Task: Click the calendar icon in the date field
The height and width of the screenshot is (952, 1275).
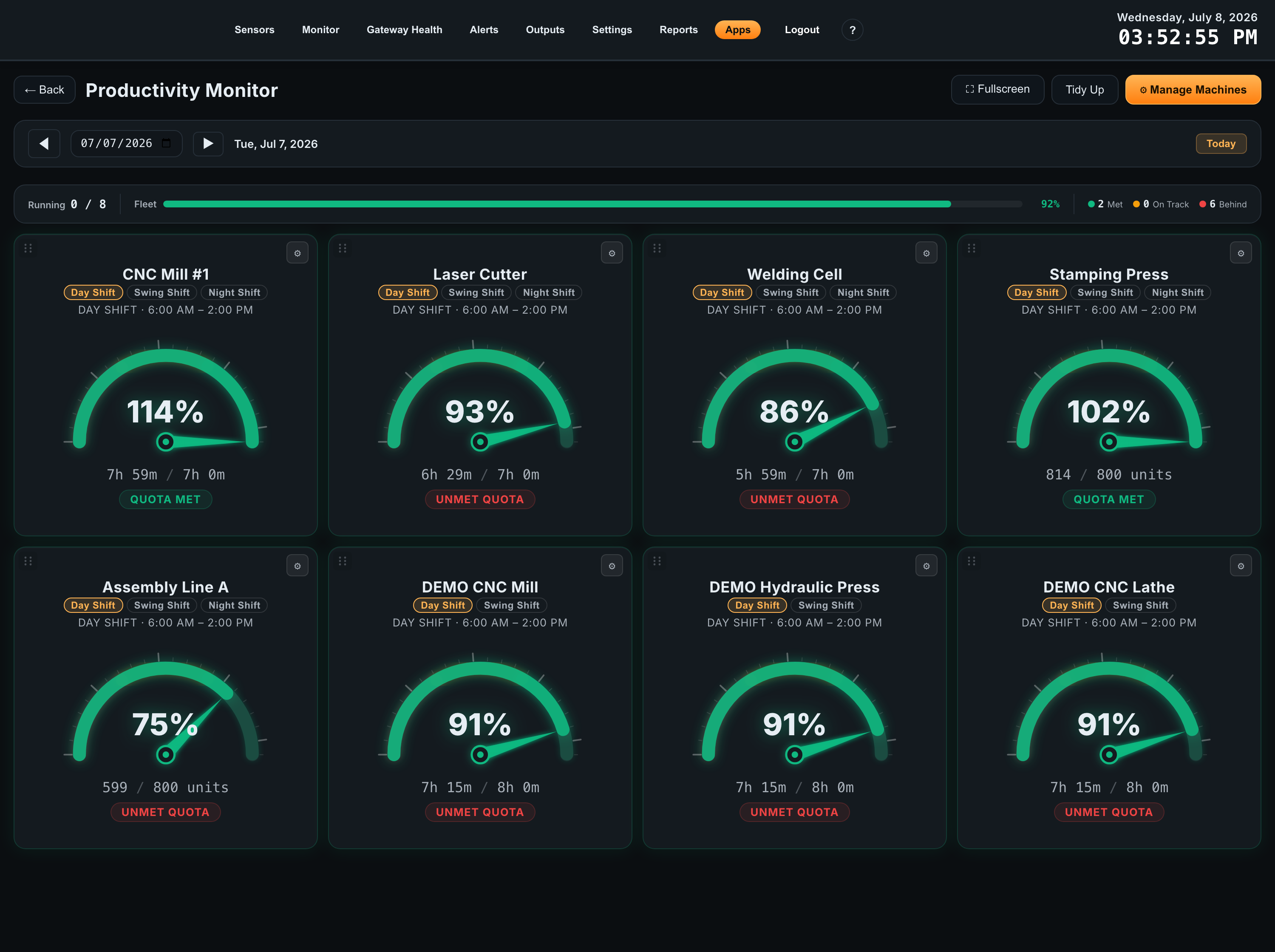Action: point(167,144)
